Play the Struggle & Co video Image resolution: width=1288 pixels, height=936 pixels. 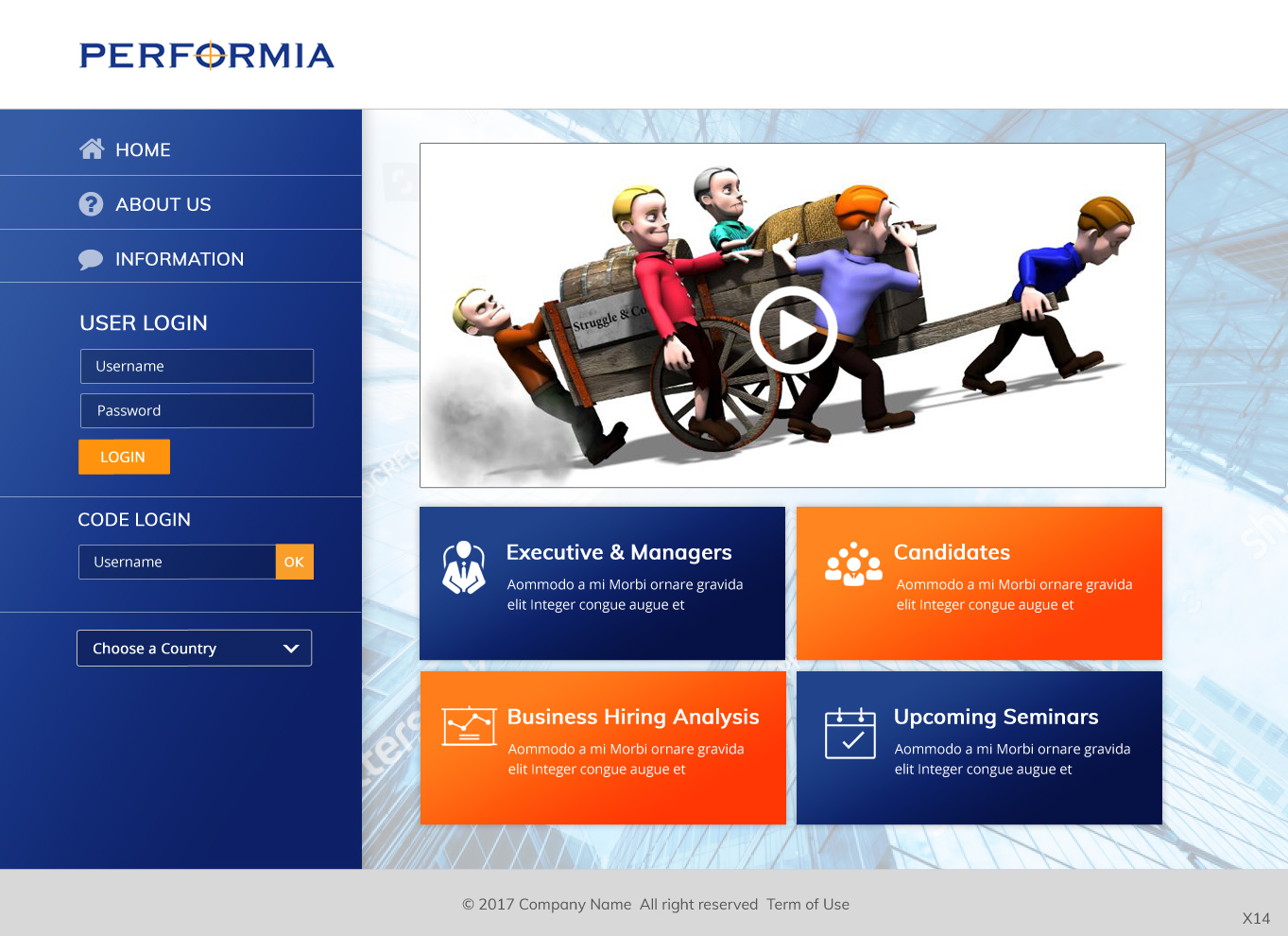[x=793, y=330]
